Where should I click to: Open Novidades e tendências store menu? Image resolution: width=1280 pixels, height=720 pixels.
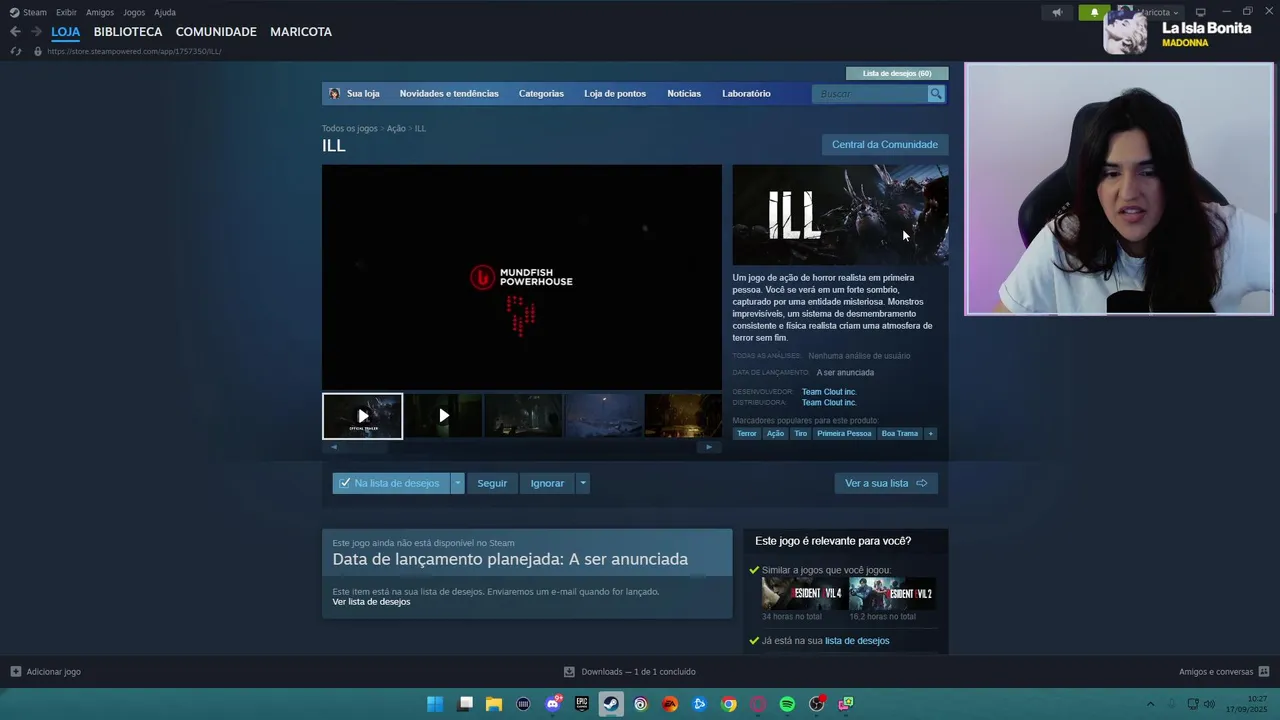[x=449, y=93]
